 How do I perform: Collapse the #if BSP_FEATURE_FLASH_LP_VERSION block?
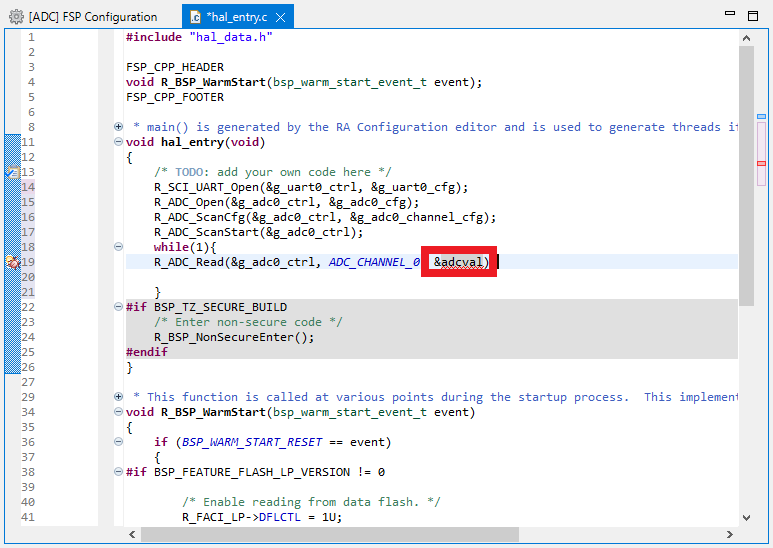coord(118,472)
